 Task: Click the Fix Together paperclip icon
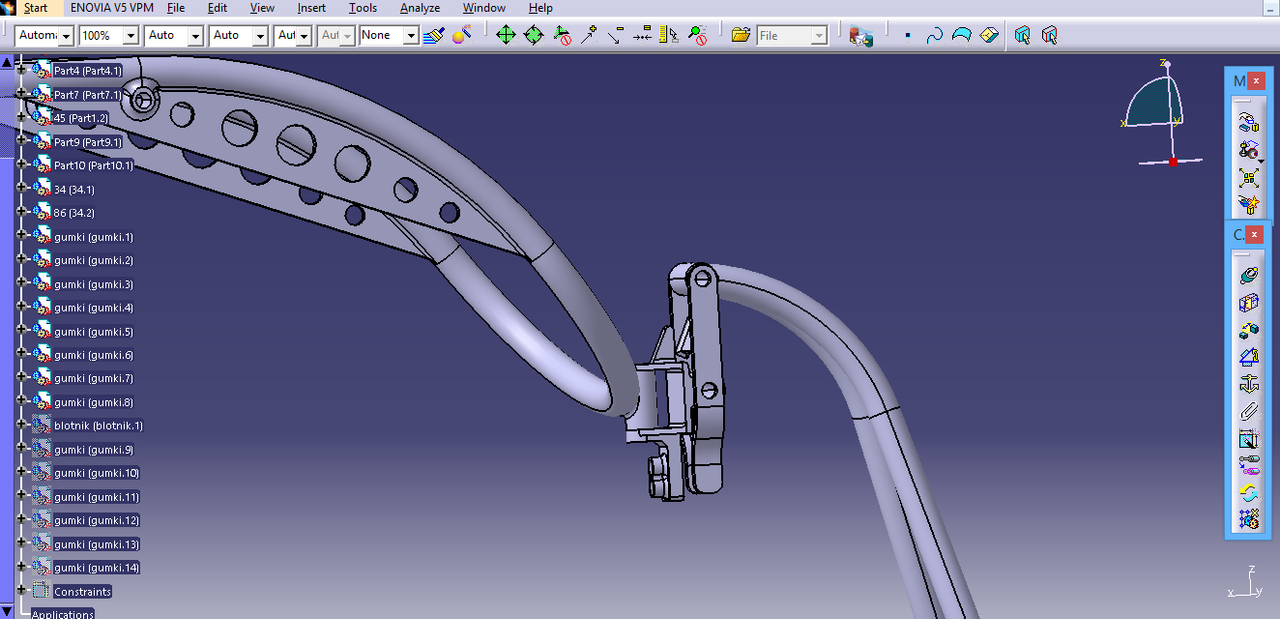(1248, 411)
